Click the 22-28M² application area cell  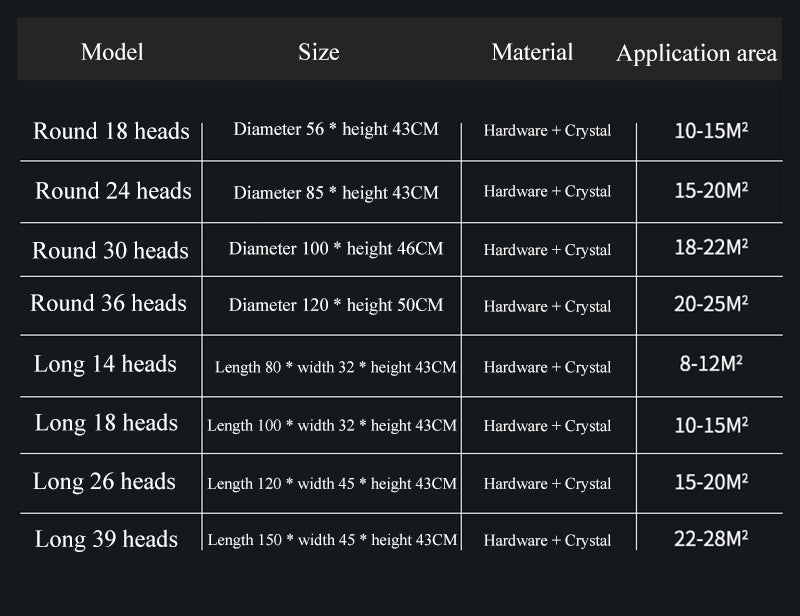tap(711, 539)
